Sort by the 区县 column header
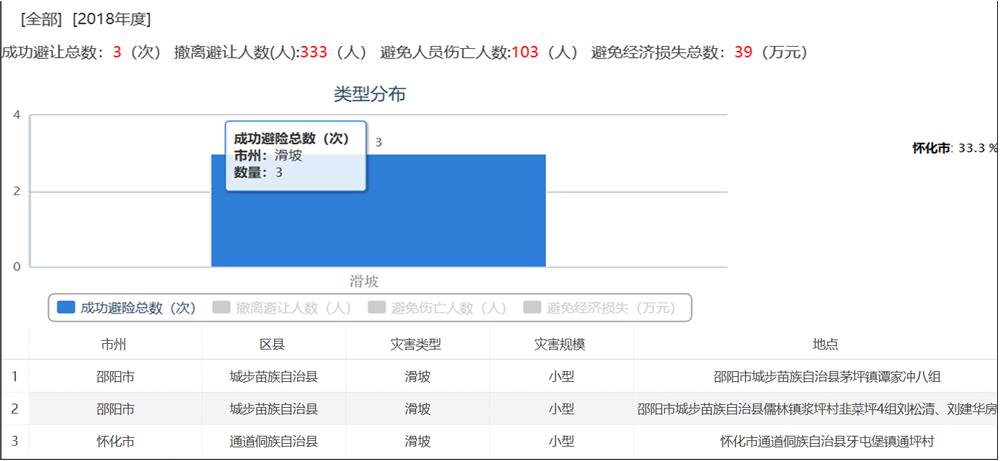This screenshot has width=1000, height=461. (273, 344)
